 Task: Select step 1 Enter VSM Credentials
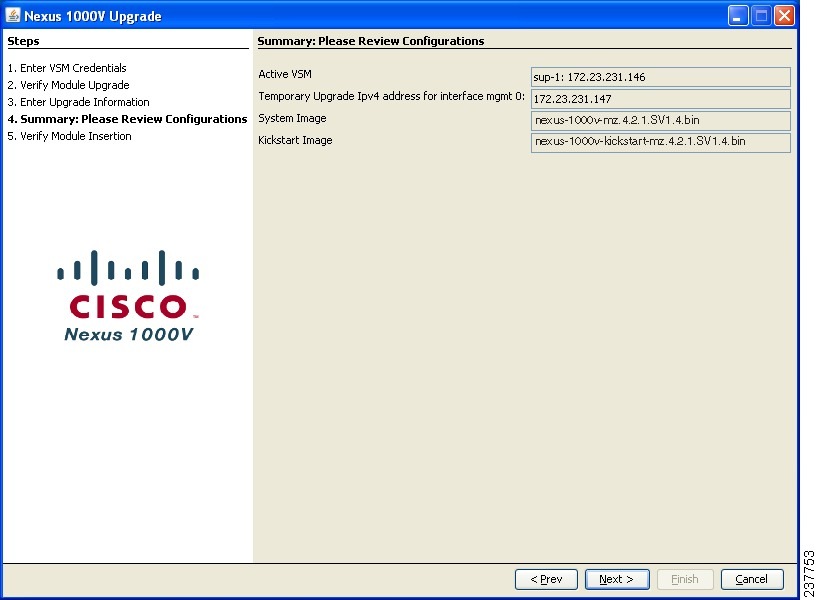[x=67, y=68]
